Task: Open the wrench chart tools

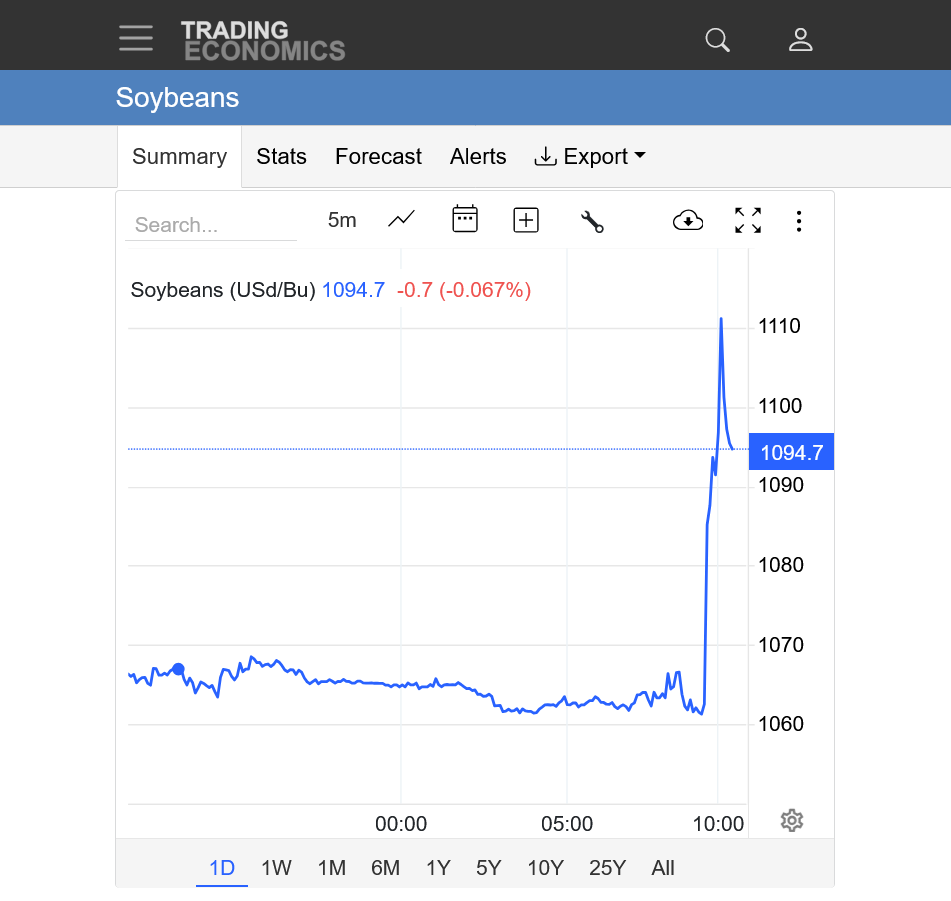Action: pos(592,221)
